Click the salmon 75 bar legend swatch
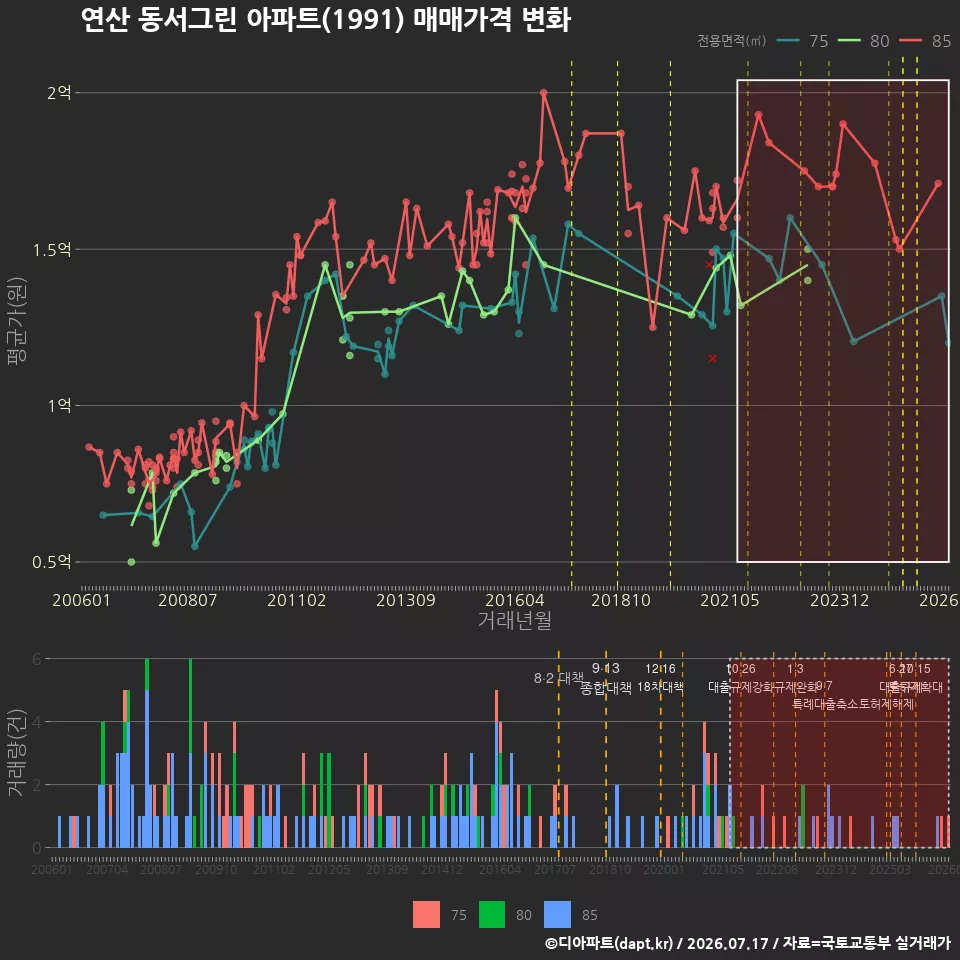This screenshot has width=960, height=960. [x=426, y=915]
